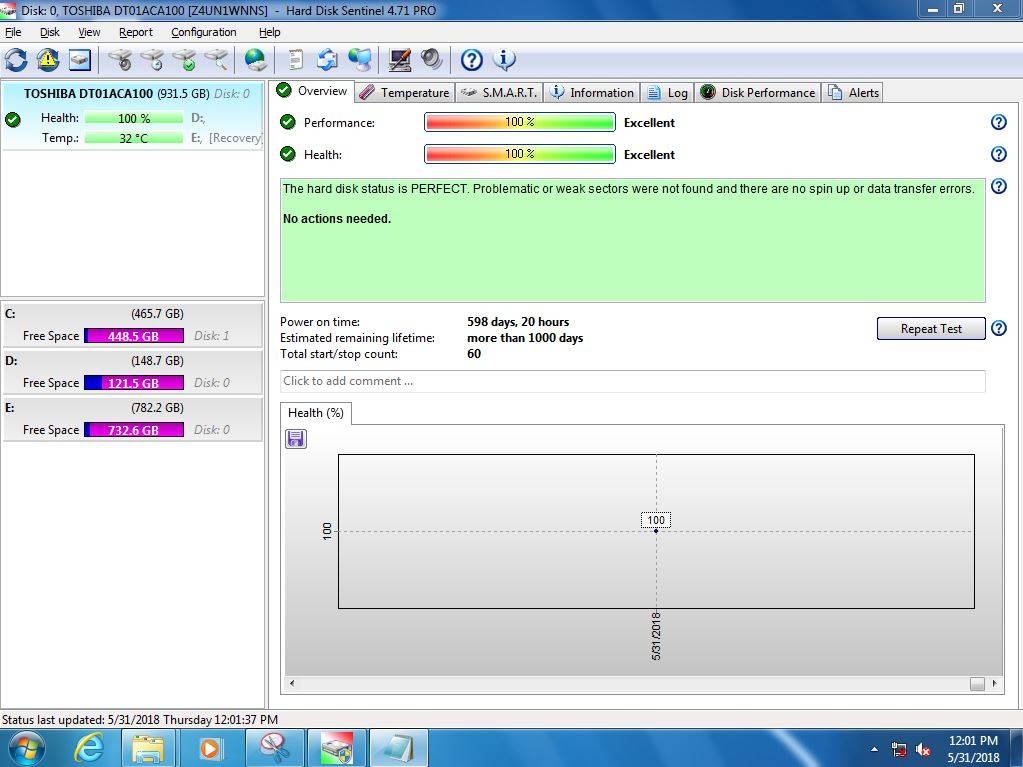Switch to the Temperature tab
This screenshot has height=767, width=1023.
pyautogui.click(x=405, y=93)
